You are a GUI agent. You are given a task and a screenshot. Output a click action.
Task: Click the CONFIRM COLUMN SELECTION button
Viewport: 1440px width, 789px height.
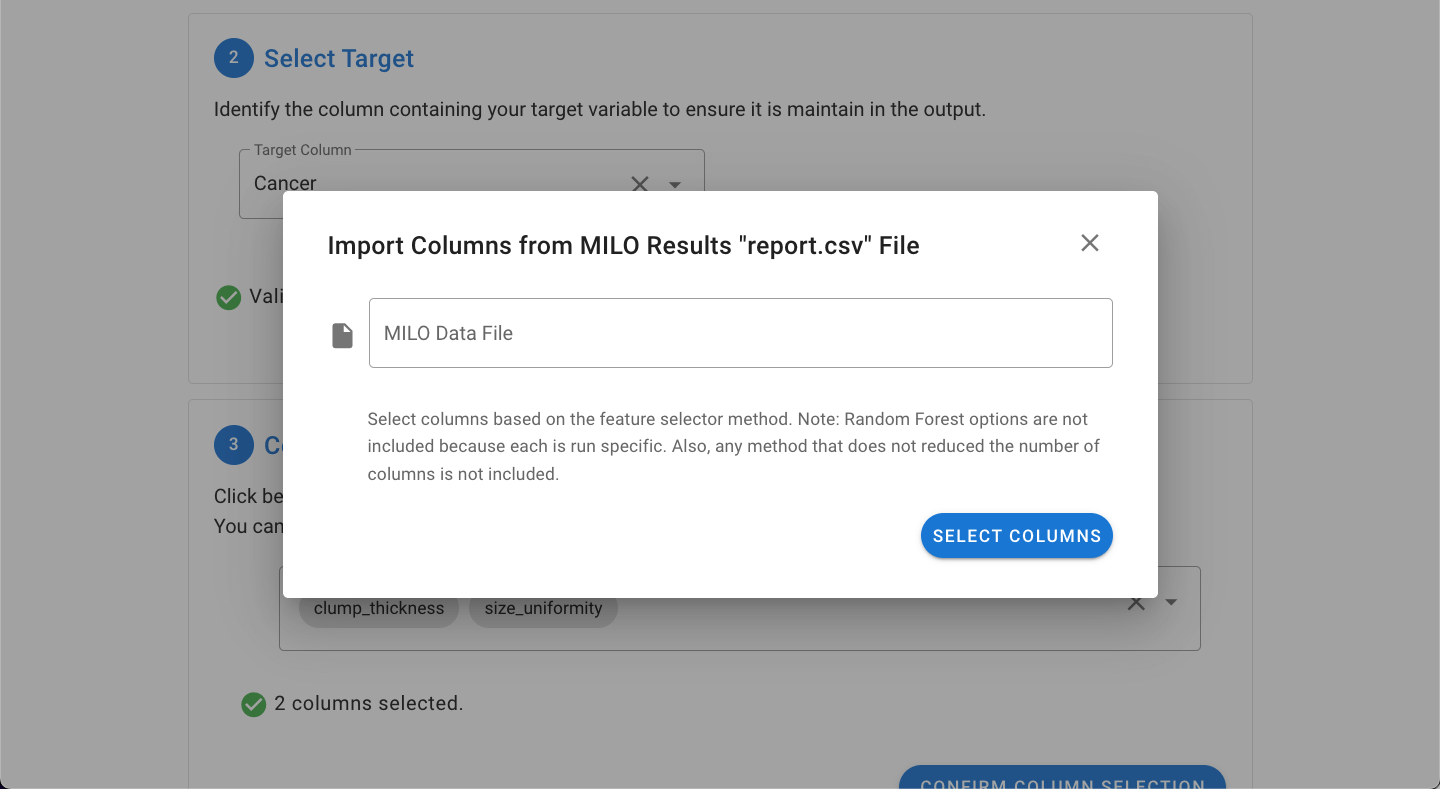click(1062, 778)
